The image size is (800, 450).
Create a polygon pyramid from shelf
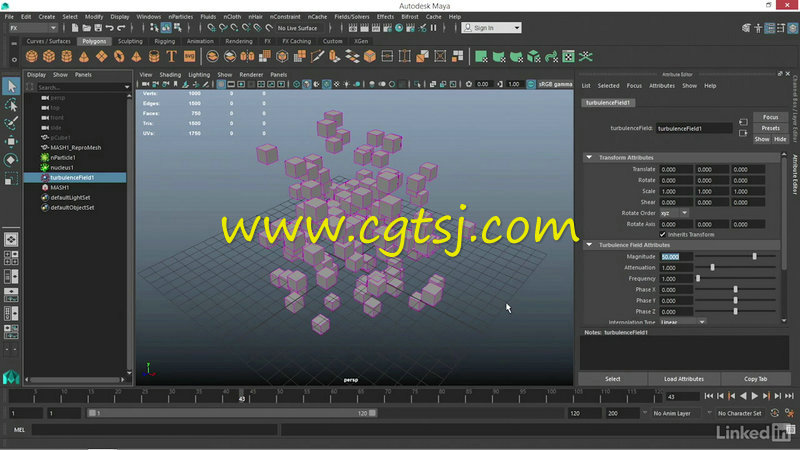click(x=136, y=57)
